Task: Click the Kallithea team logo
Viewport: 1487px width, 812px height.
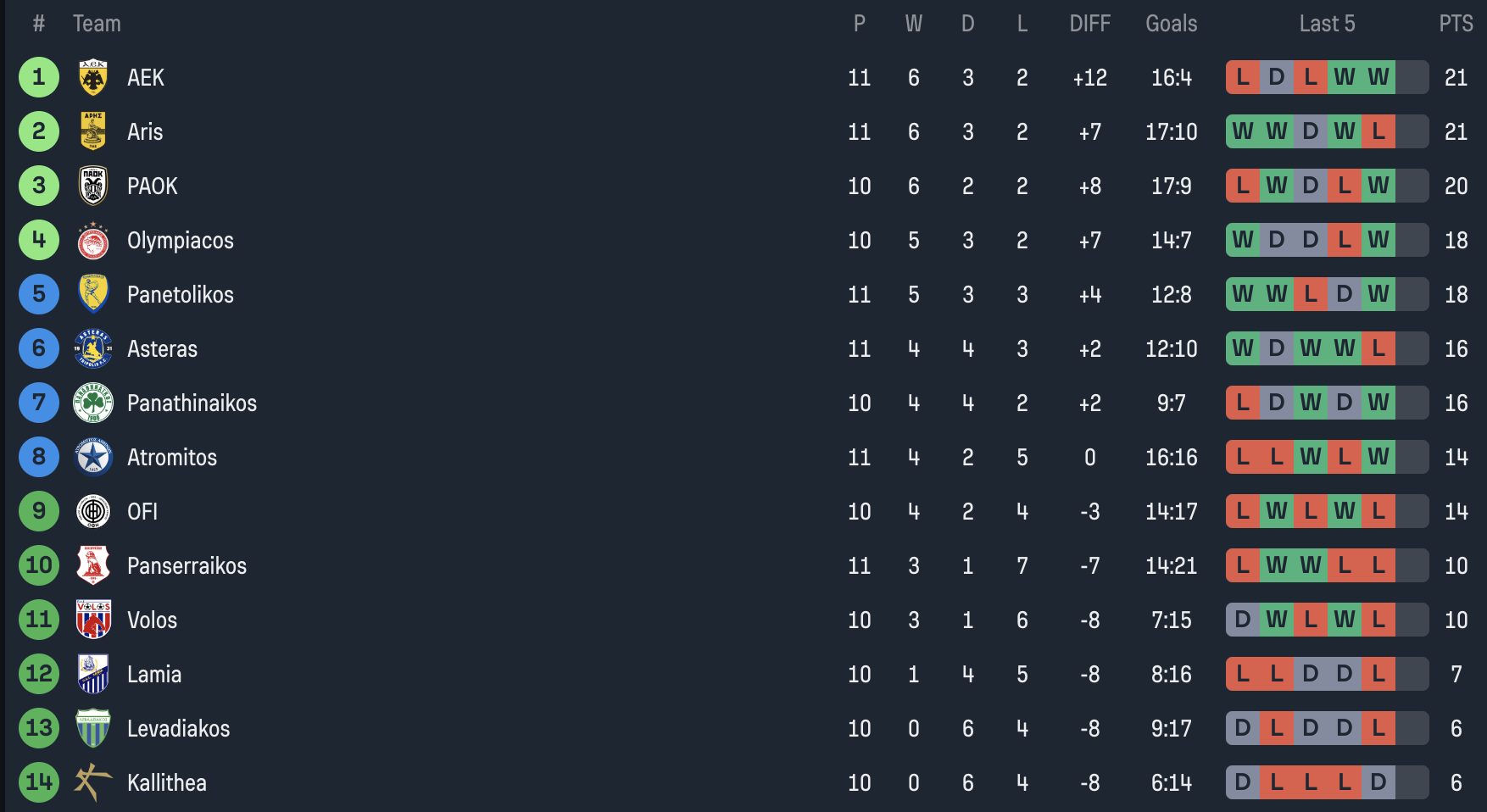Action: (x=93, y=782)
